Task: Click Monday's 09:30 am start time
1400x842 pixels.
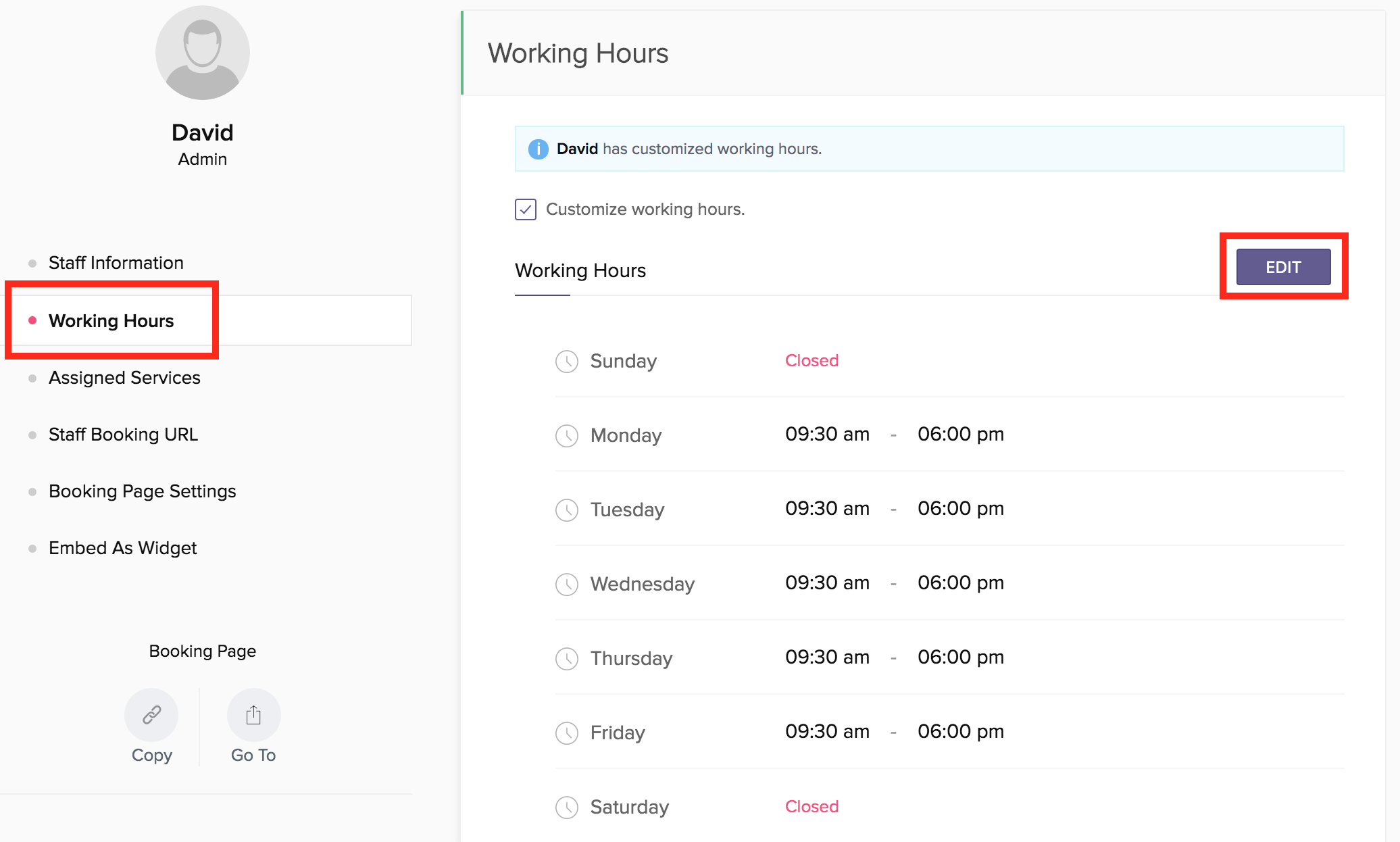Action: pos(827,435)
